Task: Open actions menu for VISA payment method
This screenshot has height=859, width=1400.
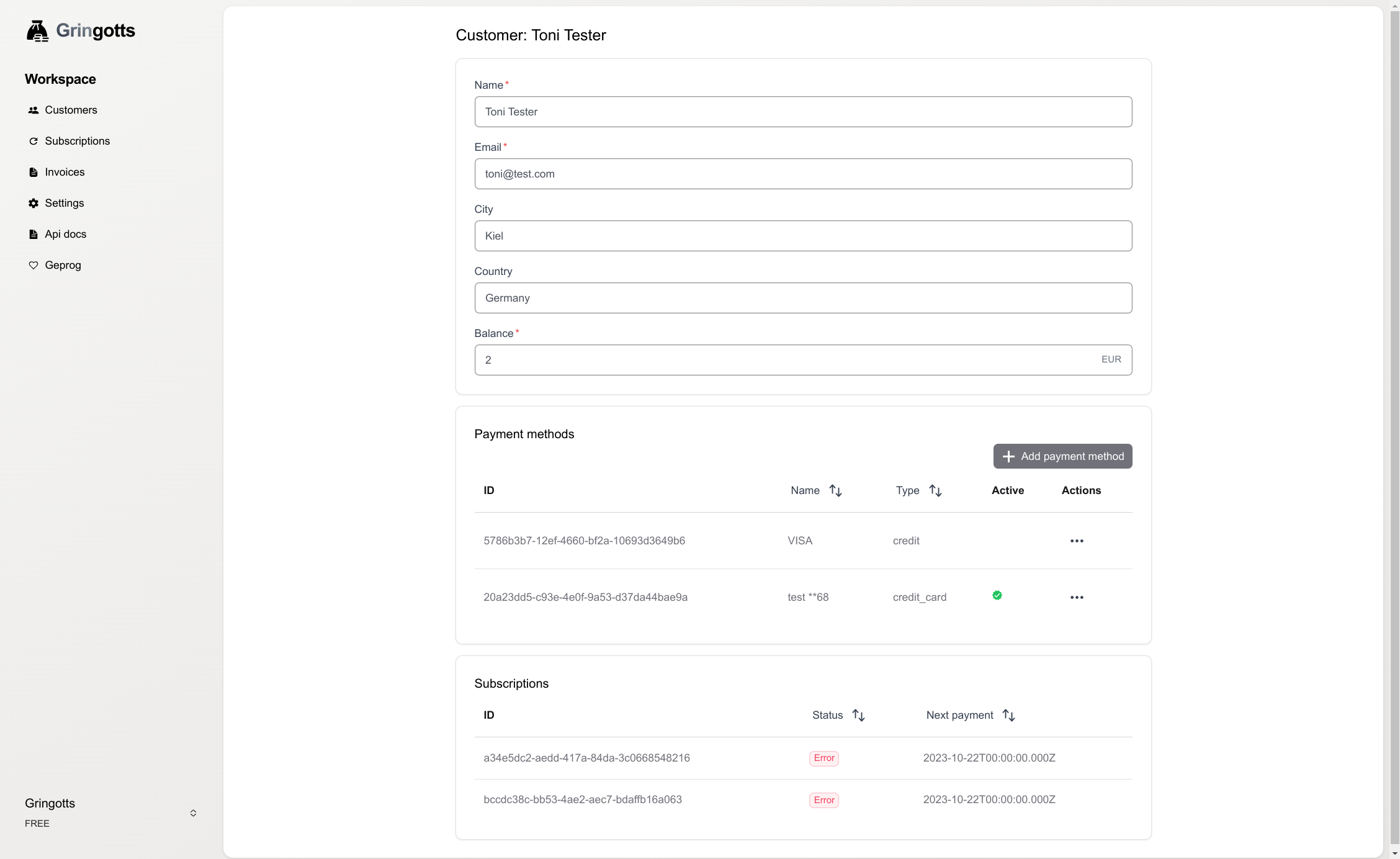Action: point(1077,541)
